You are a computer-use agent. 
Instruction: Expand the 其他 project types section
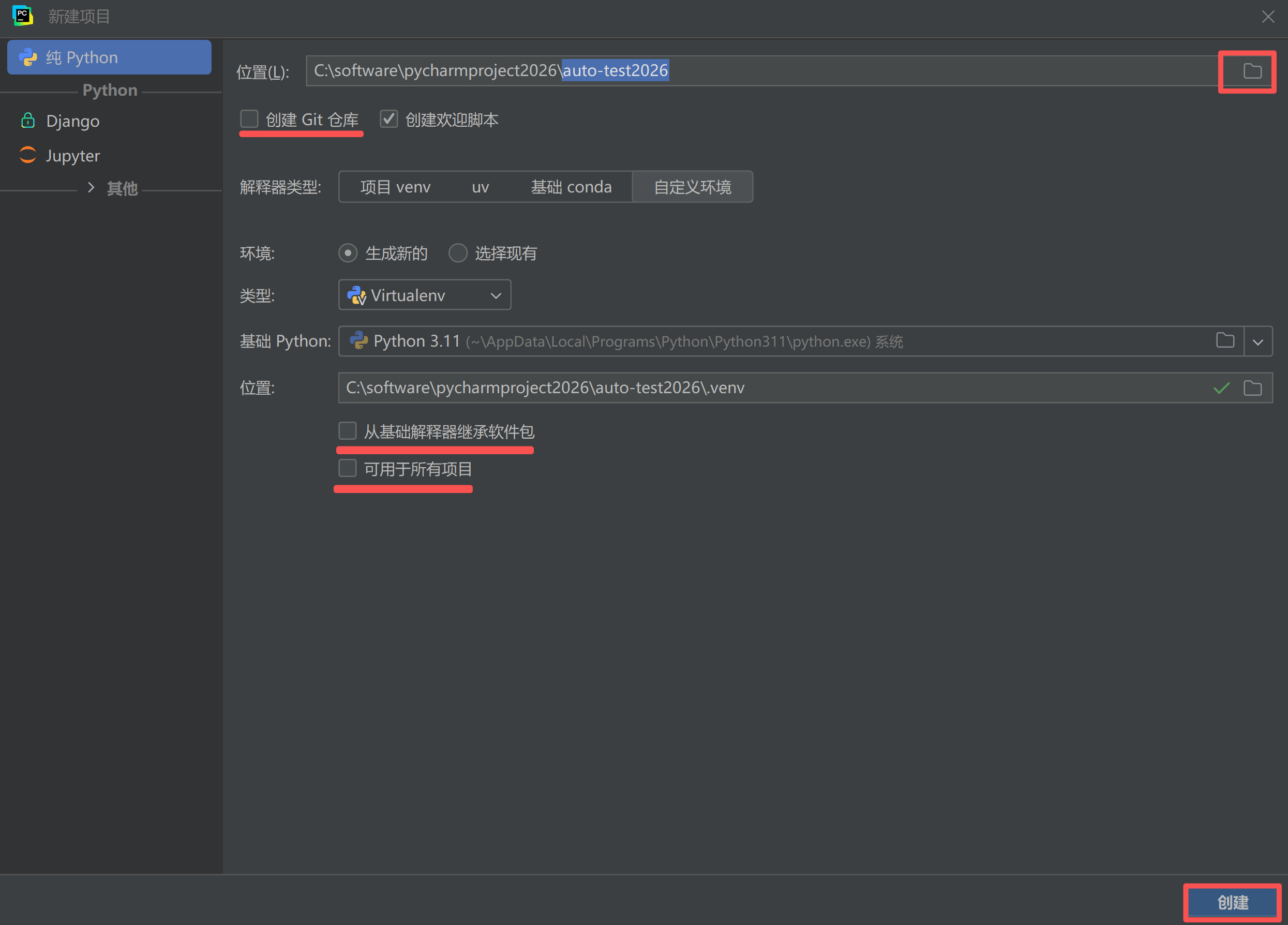click(91, 187)
